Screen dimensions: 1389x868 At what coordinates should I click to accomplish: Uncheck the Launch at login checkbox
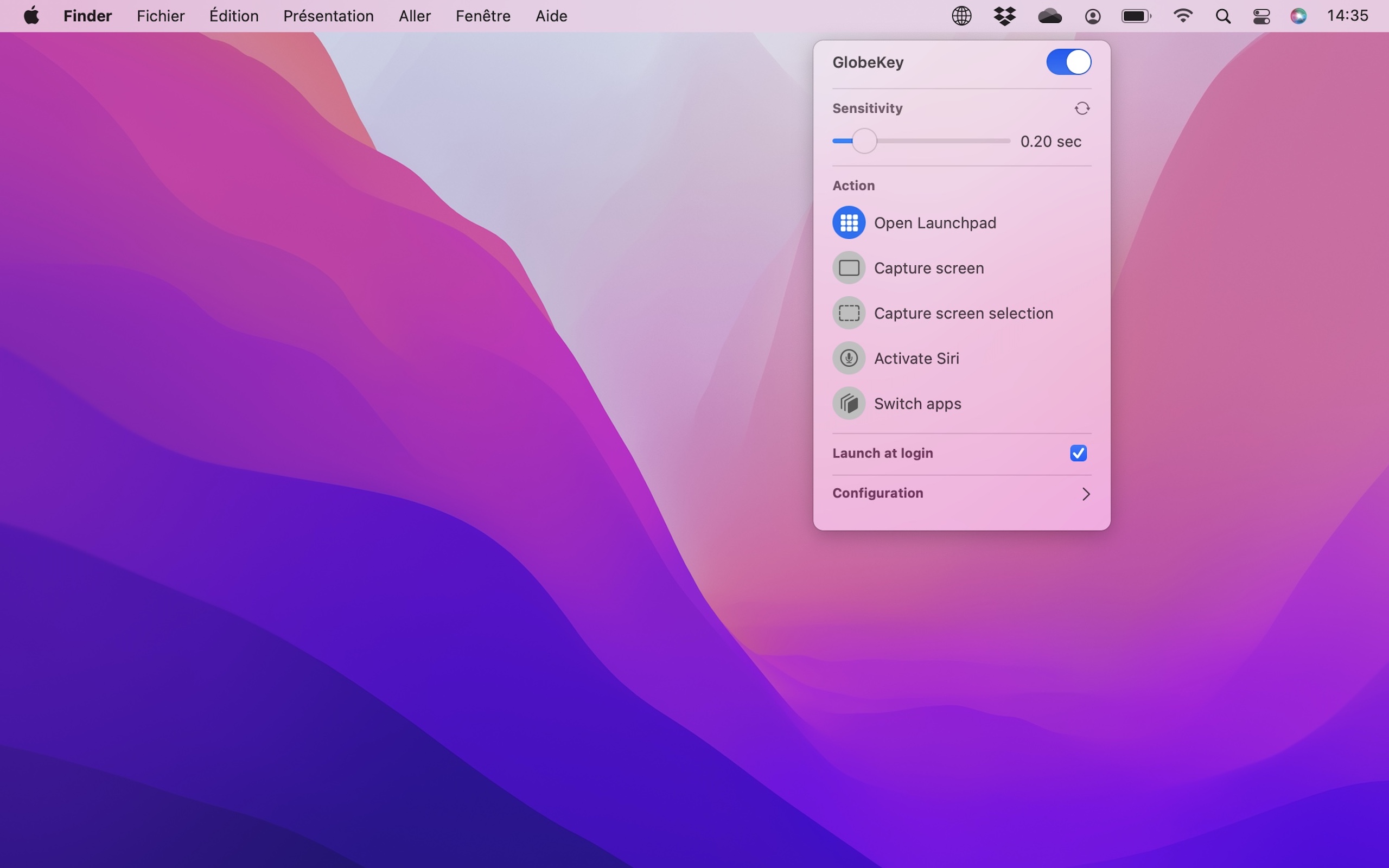click(x=1078, y=454)
